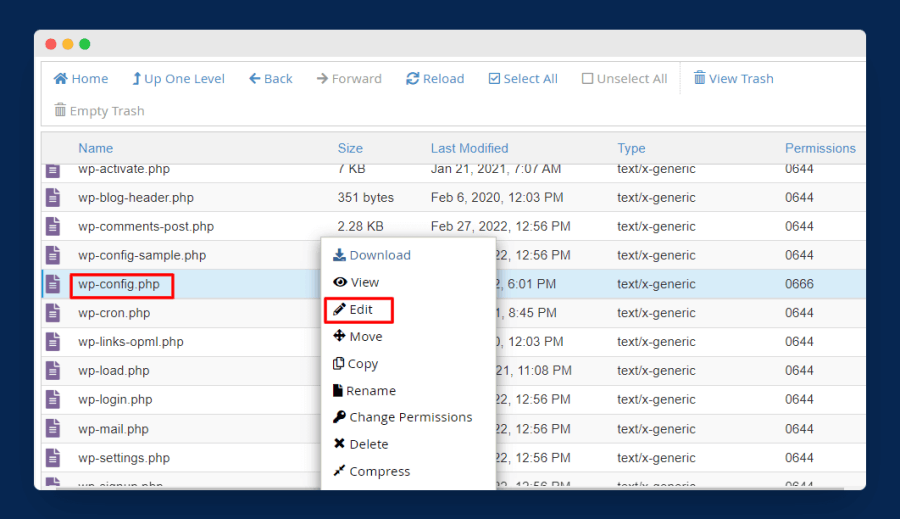Sort by Type column header
This screenshot has width=900, height=519.
[631, 148]
